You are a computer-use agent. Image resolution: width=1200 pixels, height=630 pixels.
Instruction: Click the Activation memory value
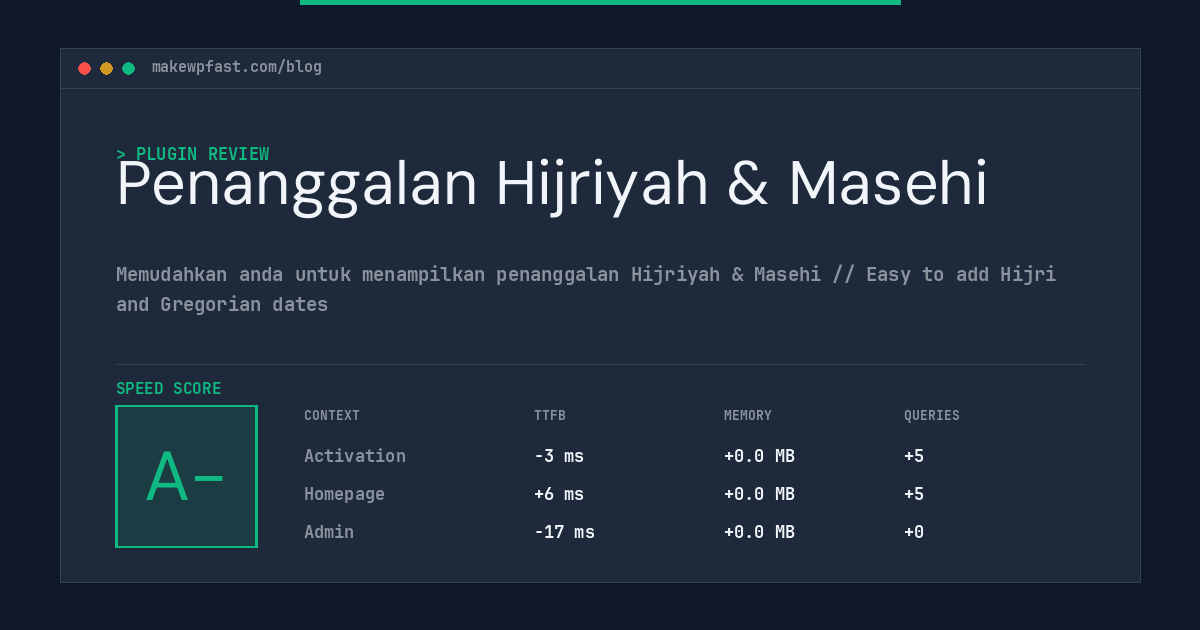point(759,456)
